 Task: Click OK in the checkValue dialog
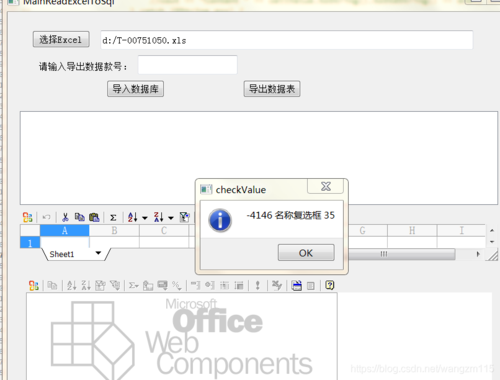(306, 253)
